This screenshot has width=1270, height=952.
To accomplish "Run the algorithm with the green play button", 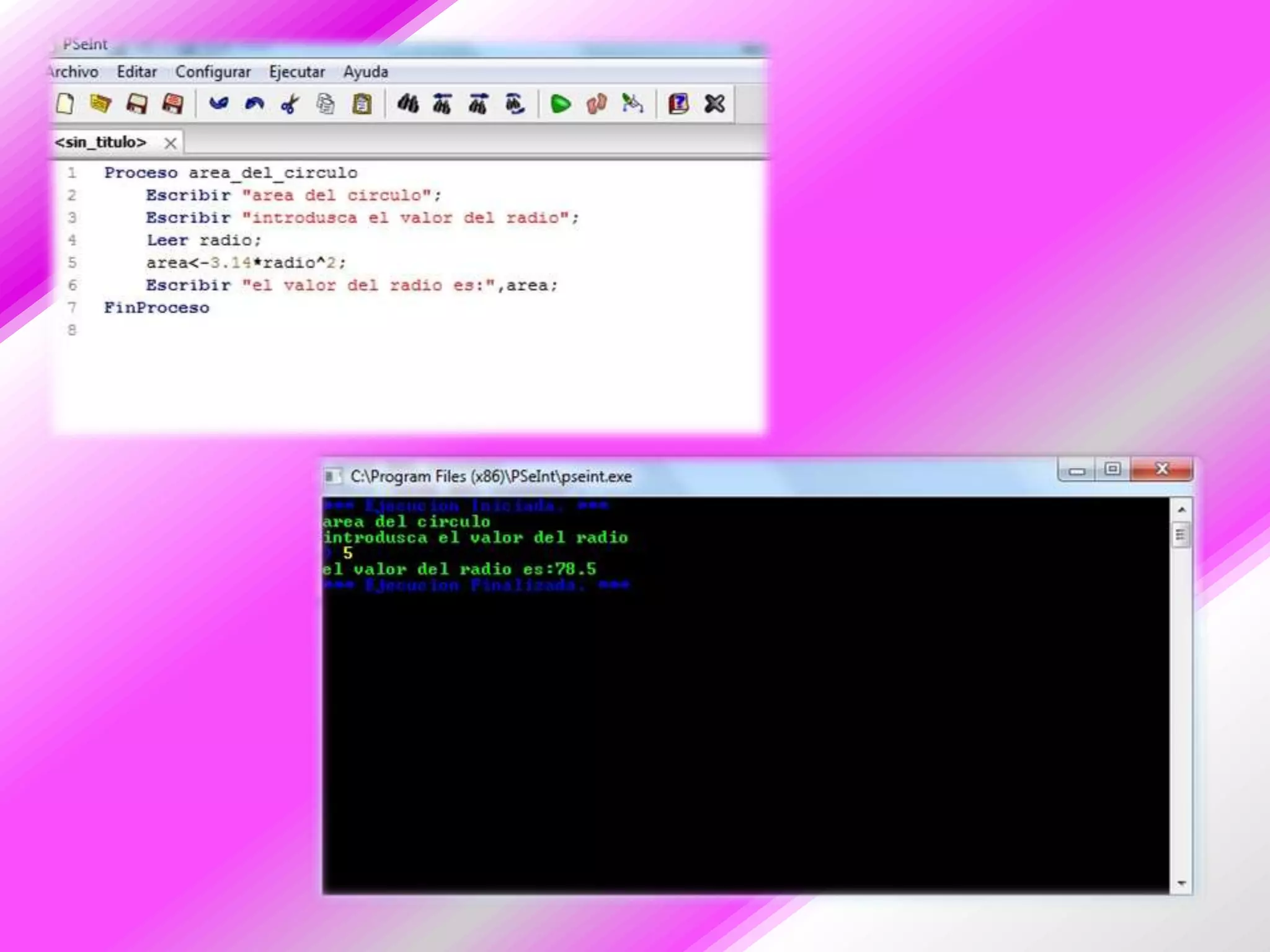I will point(561,104).
